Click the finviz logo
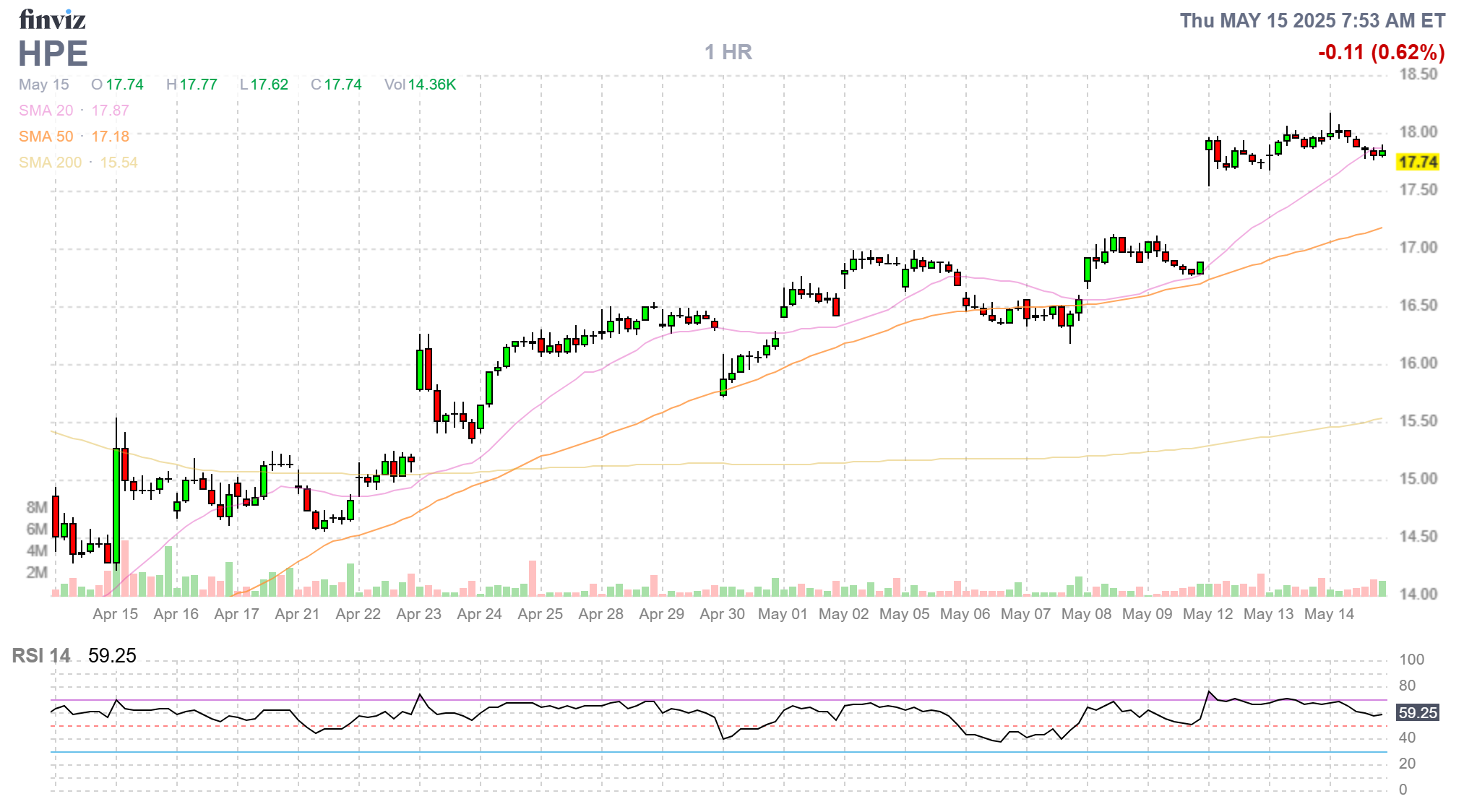 (52, 20)
